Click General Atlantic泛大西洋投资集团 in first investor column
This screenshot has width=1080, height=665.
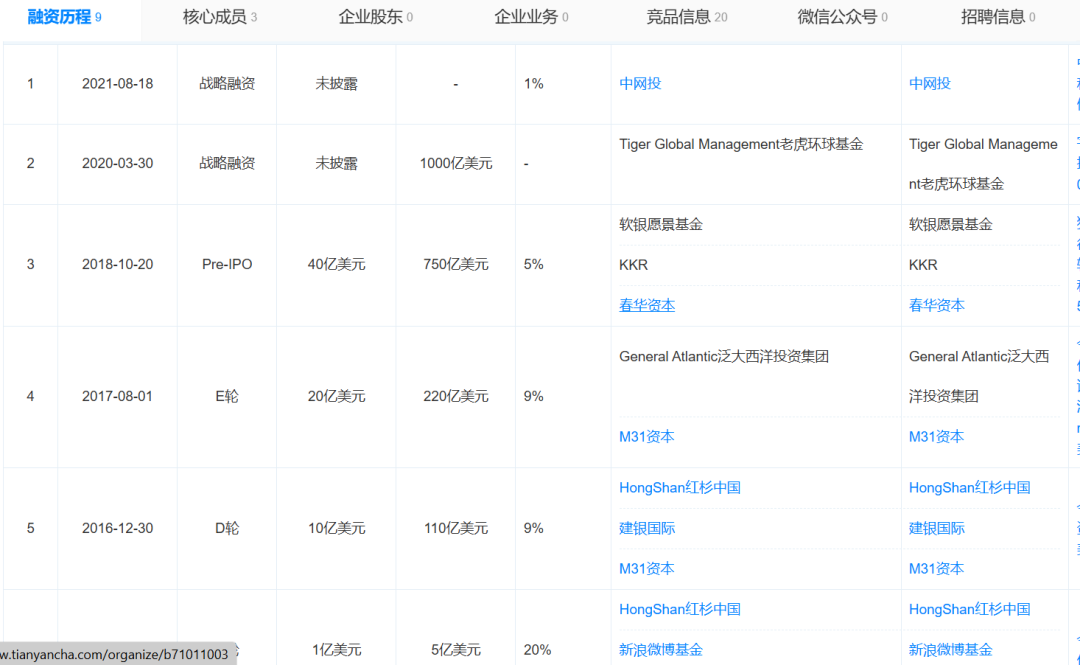(724, 356)
